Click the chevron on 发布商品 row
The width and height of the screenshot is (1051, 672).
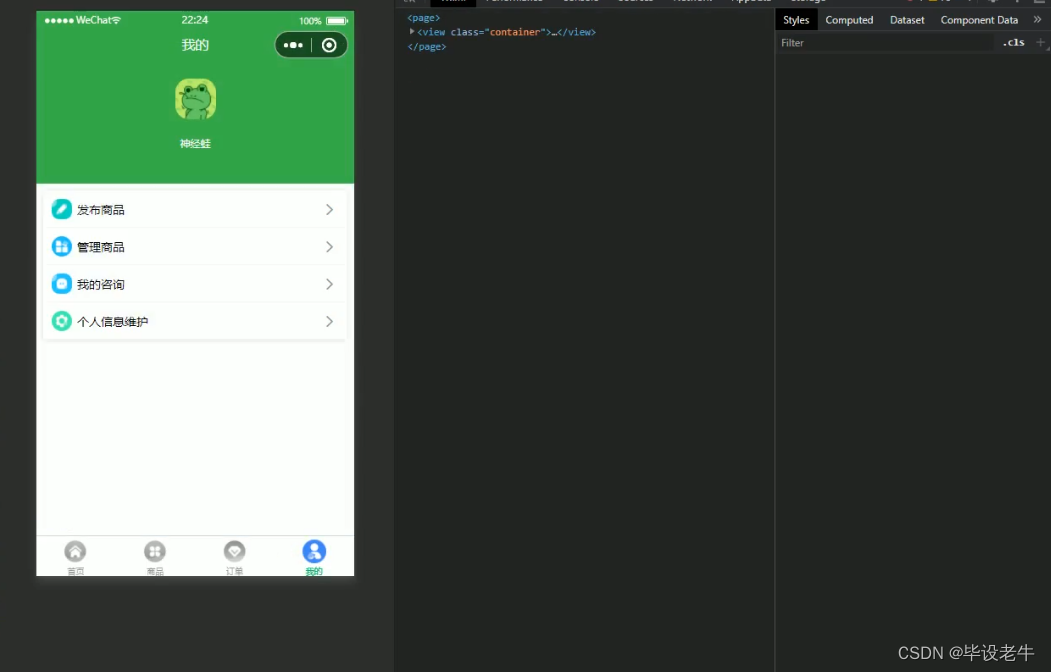[329, 210]
